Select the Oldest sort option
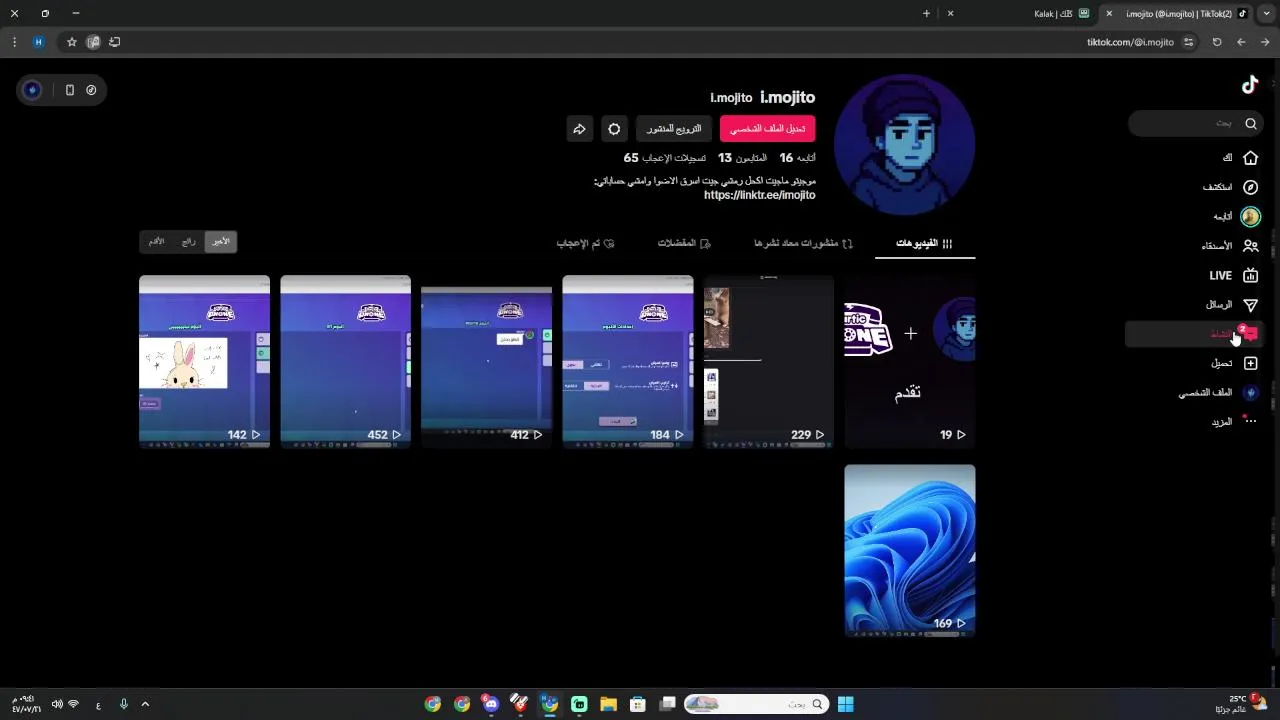The height and width of the screenshot is (720, 1280). point(156,242)
